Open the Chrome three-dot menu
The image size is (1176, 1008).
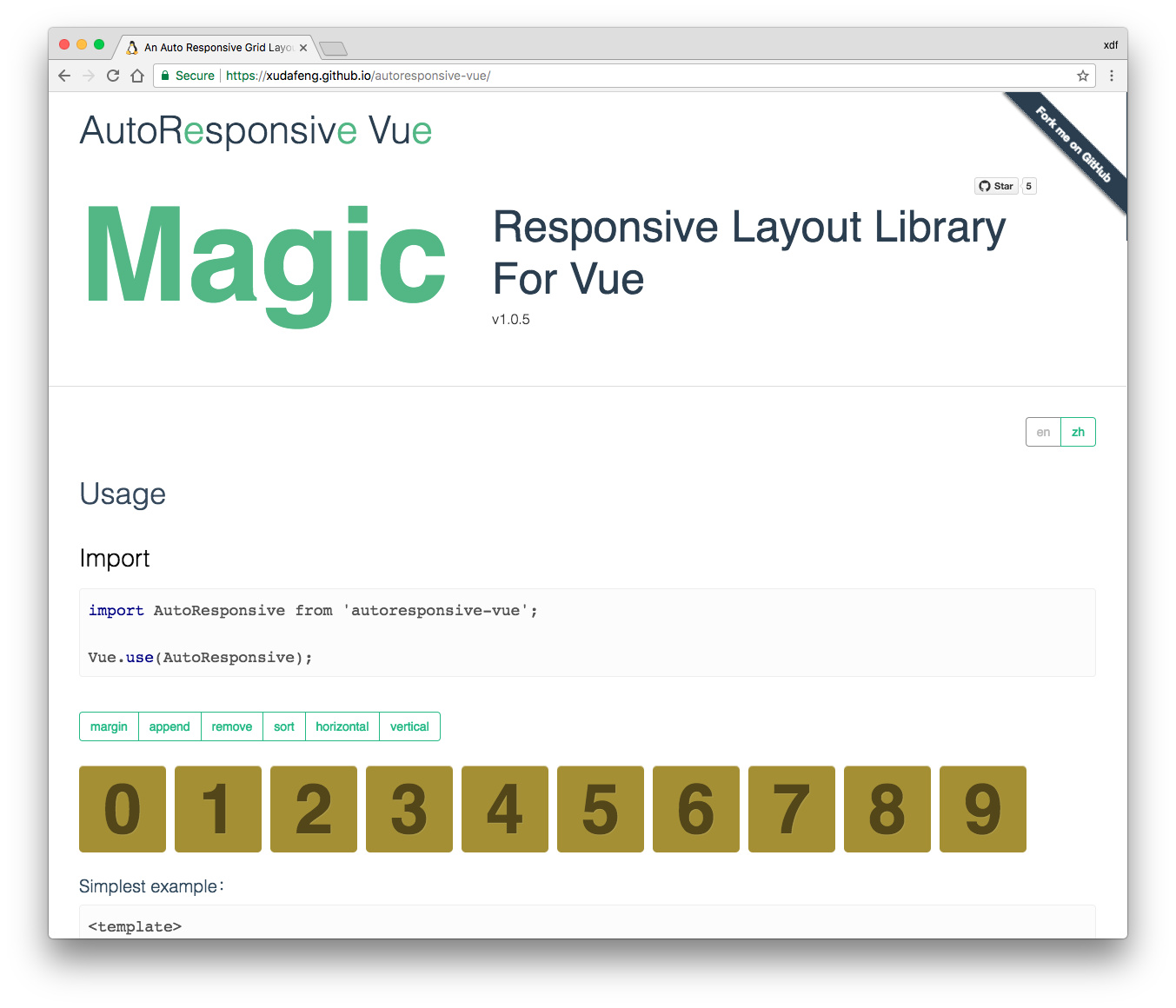[x=1111, y=76]
